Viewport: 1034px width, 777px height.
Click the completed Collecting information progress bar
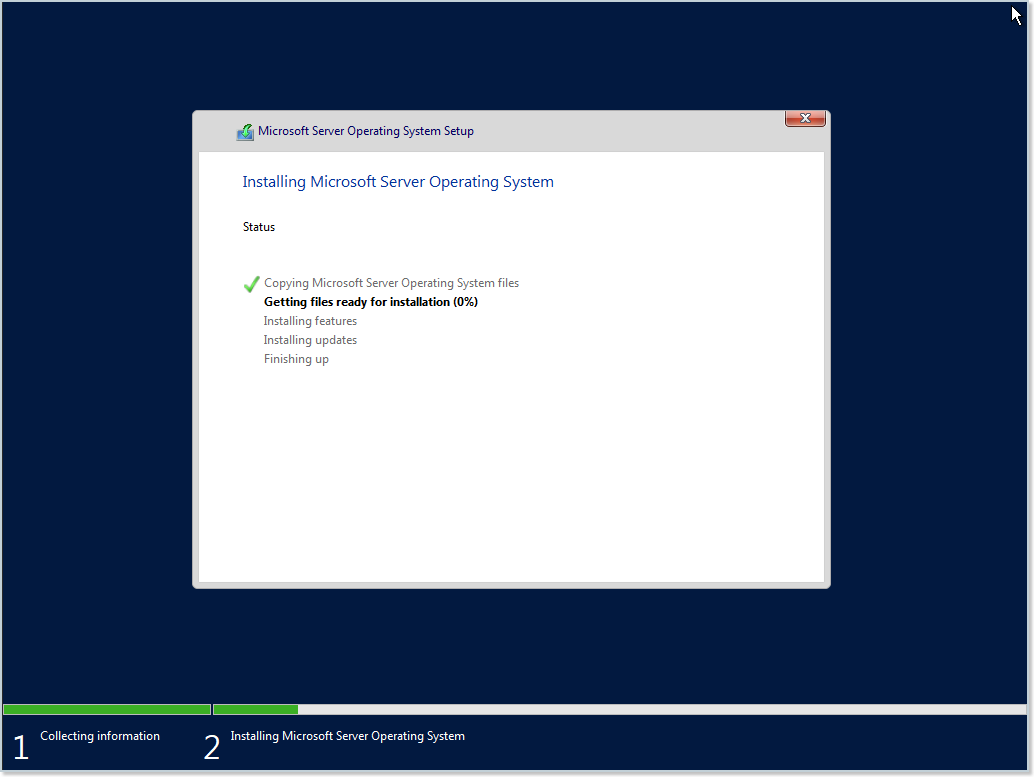tap(106, 709)
